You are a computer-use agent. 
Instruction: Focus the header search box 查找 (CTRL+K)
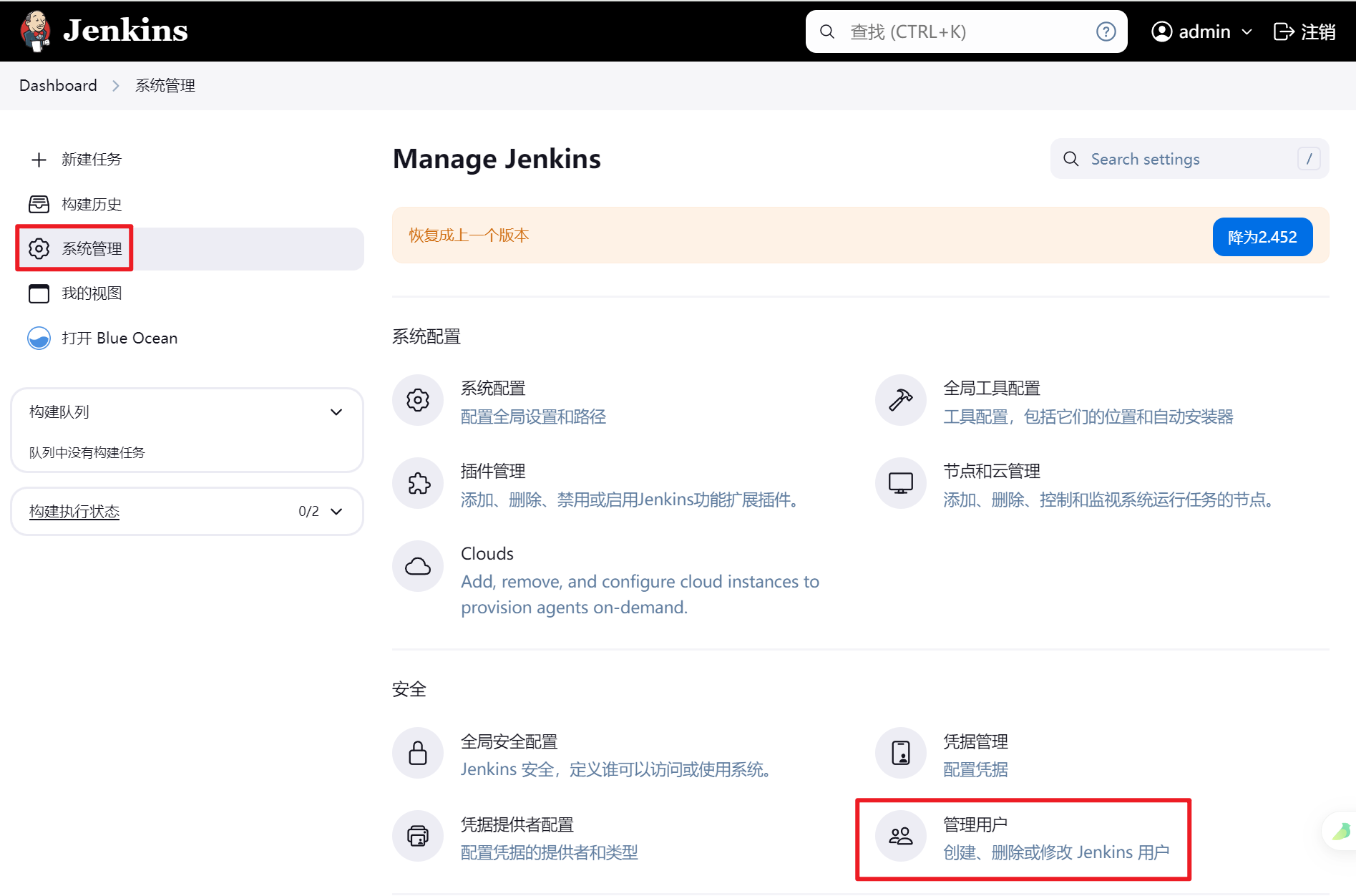click(966, 31)
